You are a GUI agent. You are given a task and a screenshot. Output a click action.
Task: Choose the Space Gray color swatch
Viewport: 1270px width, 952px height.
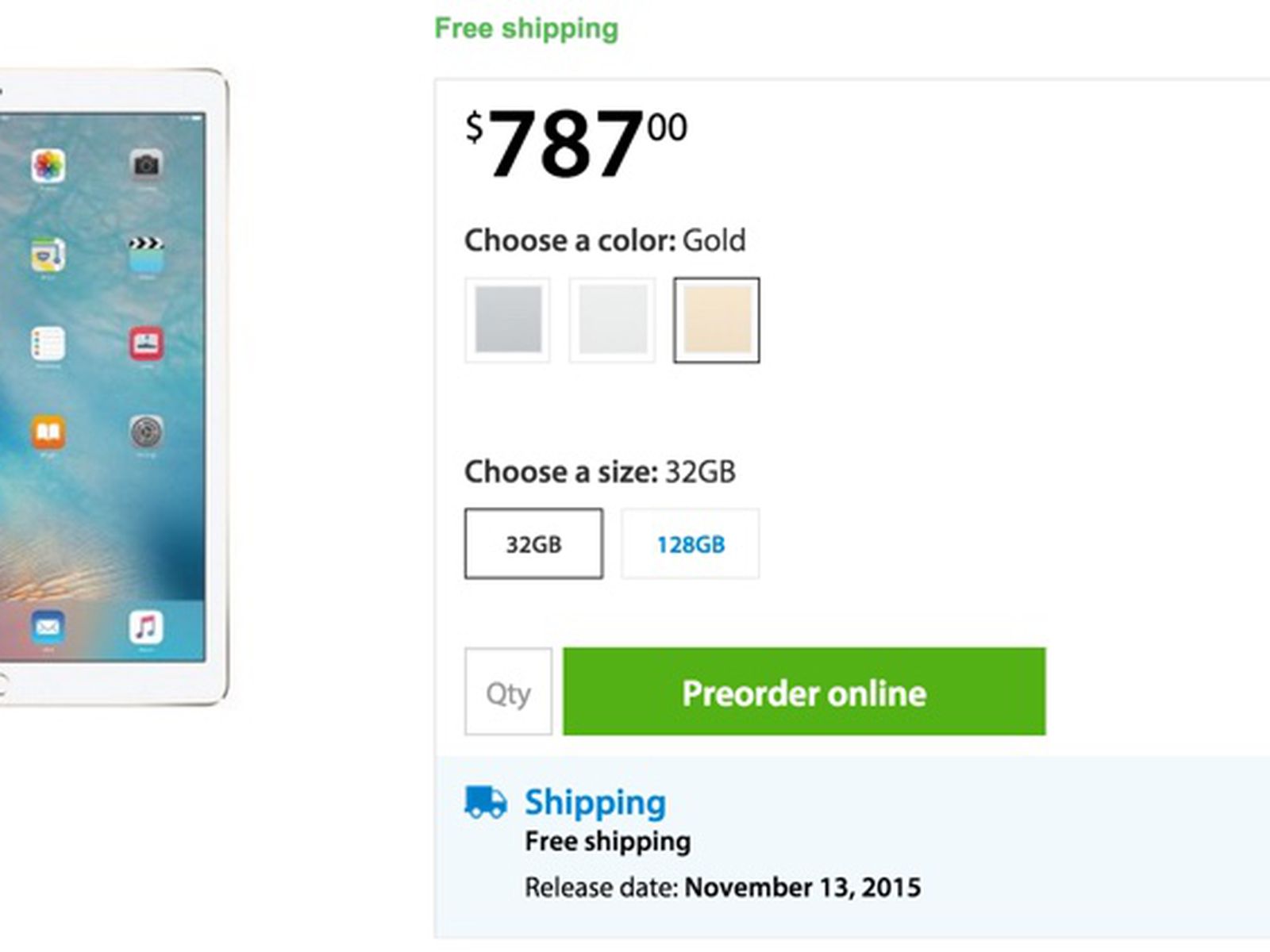click(x=508, y=320)
